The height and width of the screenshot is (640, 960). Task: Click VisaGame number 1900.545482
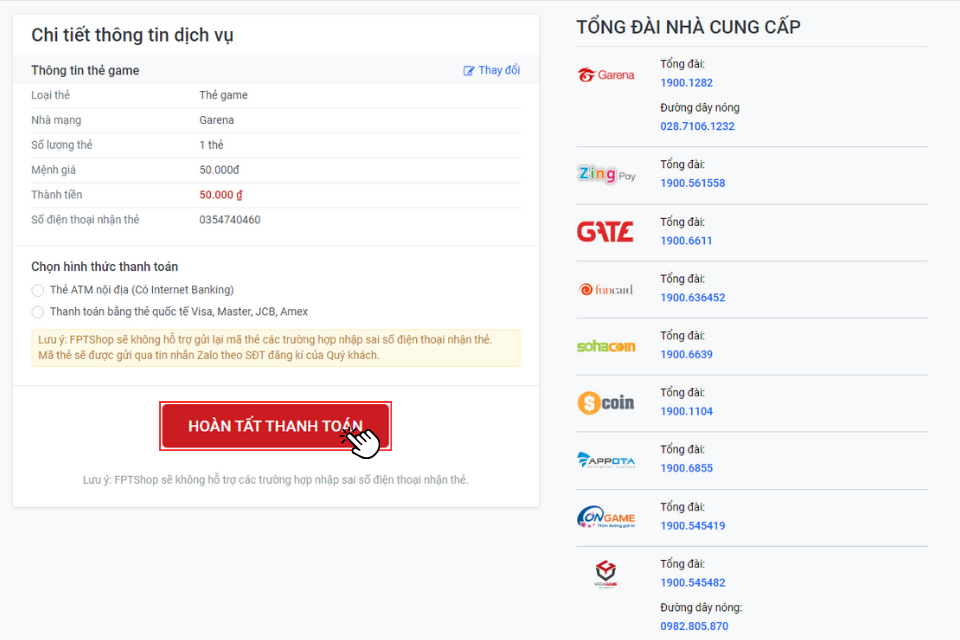pyautogui.click(x=692, y=583)
